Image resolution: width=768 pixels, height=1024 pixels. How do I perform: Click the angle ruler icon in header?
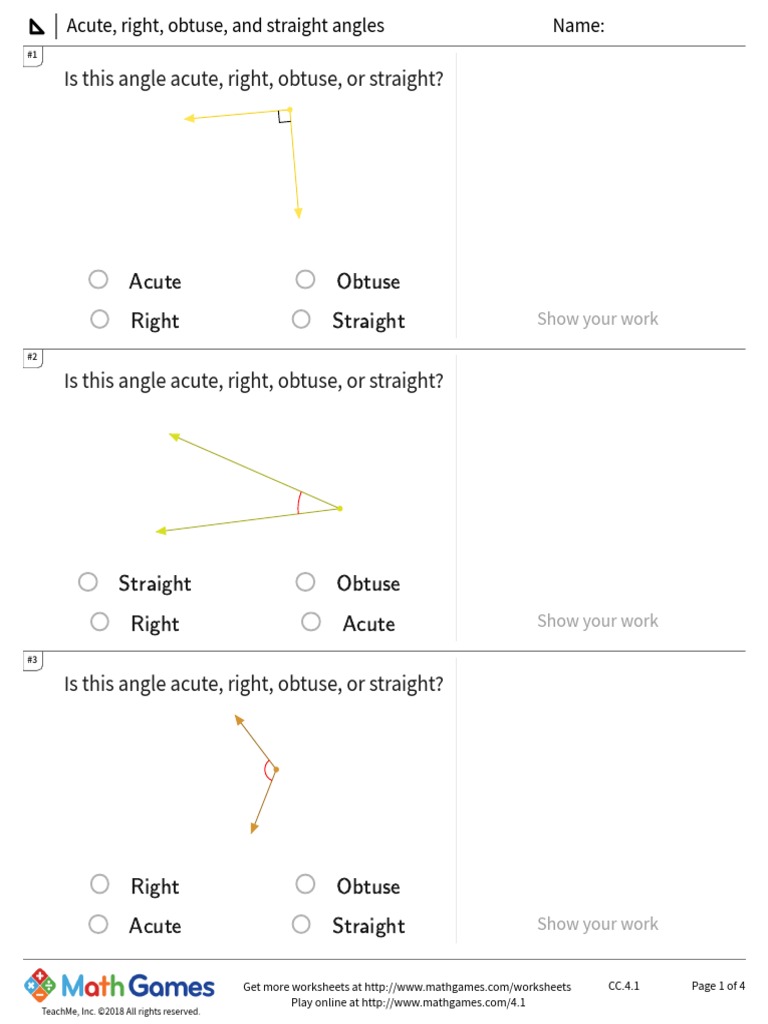[x=36, y=27]
